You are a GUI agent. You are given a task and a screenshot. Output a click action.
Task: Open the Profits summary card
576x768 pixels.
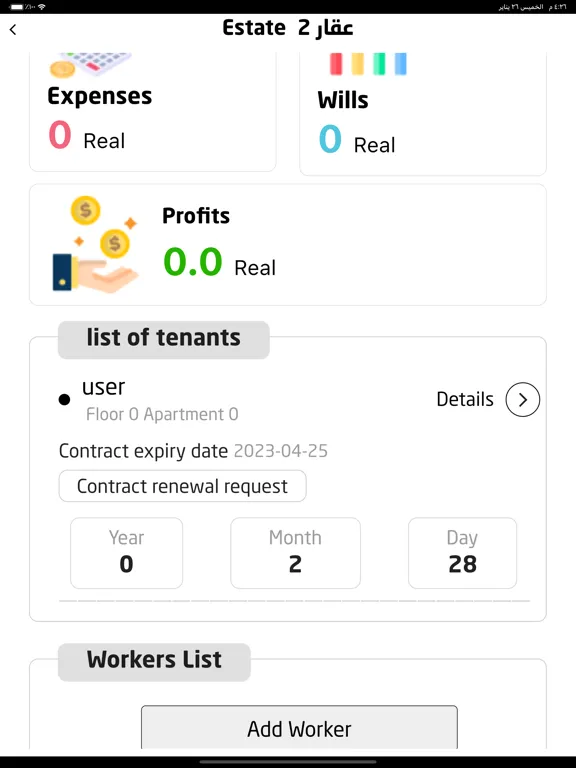pos(288,244)
